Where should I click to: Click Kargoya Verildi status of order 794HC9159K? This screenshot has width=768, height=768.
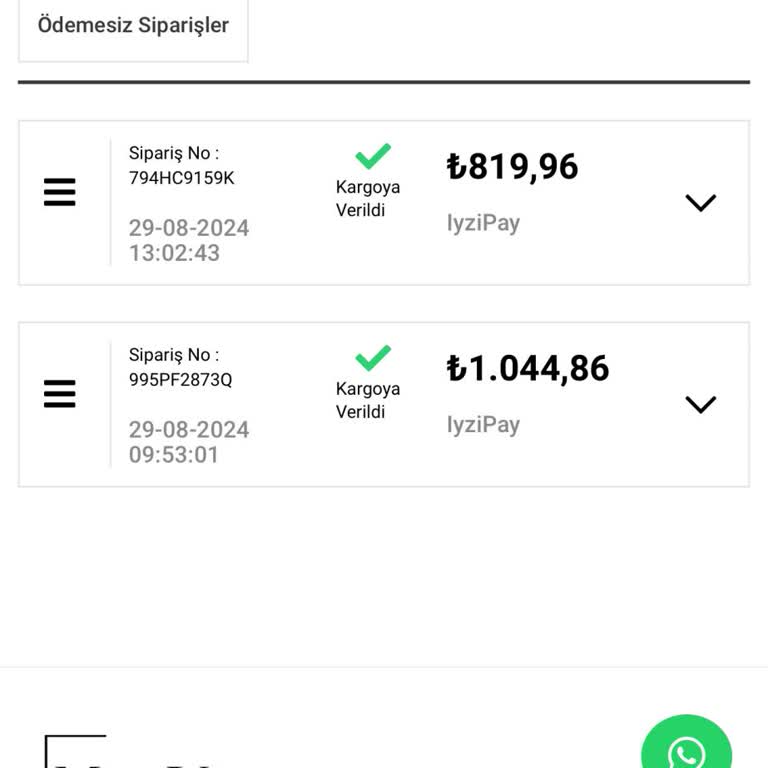pos(367,198)
